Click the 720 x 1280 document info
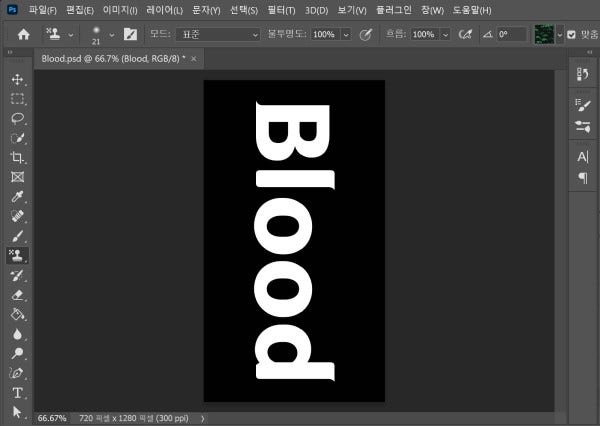The height and width of the screenshot is (426, 600). coord(134,418)
